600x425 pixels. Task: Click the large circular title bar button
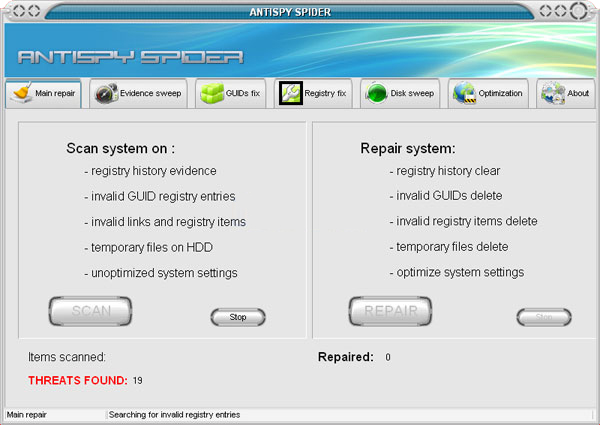click(578, 10)
